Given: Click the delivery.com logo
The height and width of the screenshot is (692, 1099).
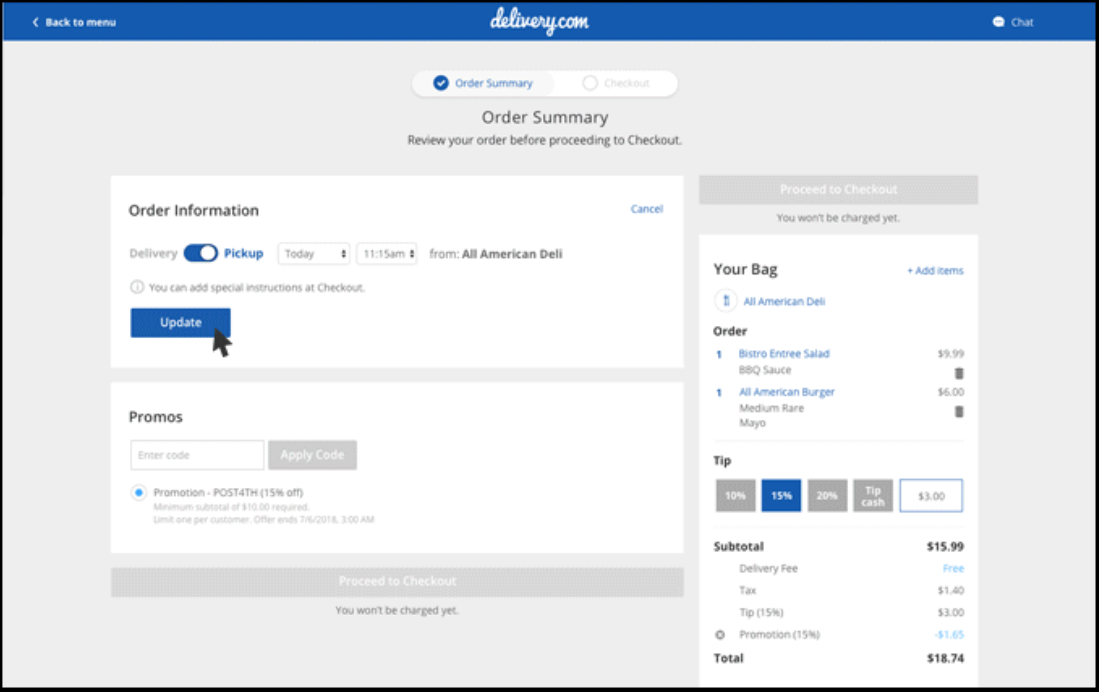Looking at the screenshot, I should (539, 21).
